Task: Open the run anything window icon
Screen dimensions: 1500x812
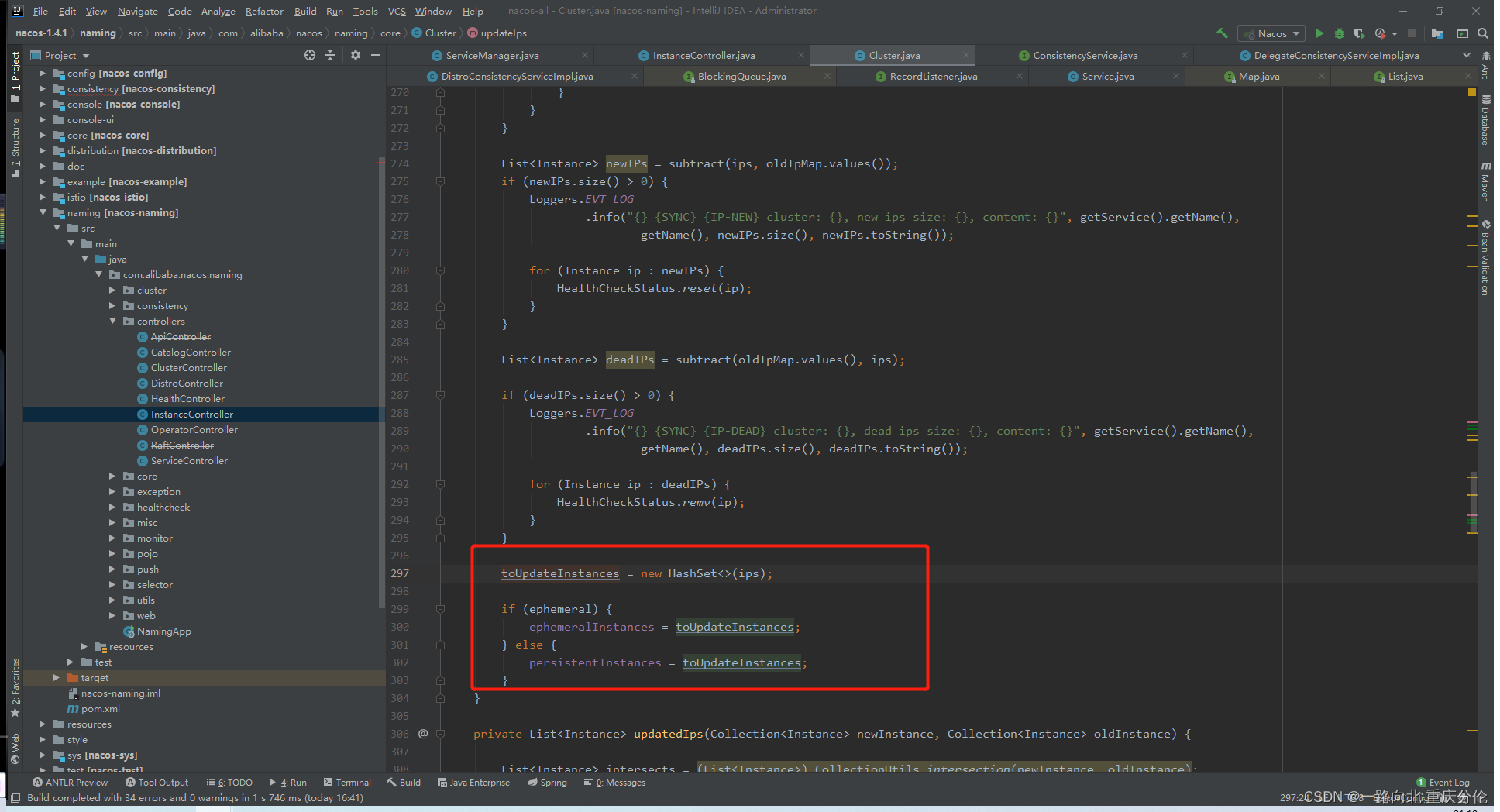Action: (1463, 33)
